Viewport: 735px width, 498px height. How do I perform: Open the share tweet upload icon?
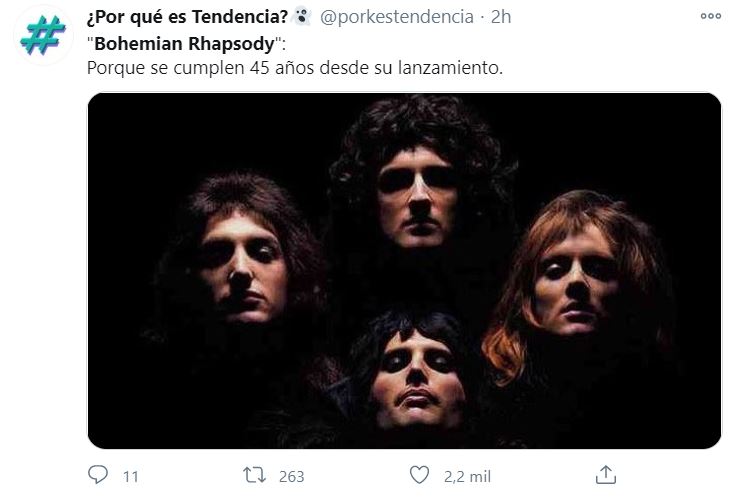[x=605, y=475]
